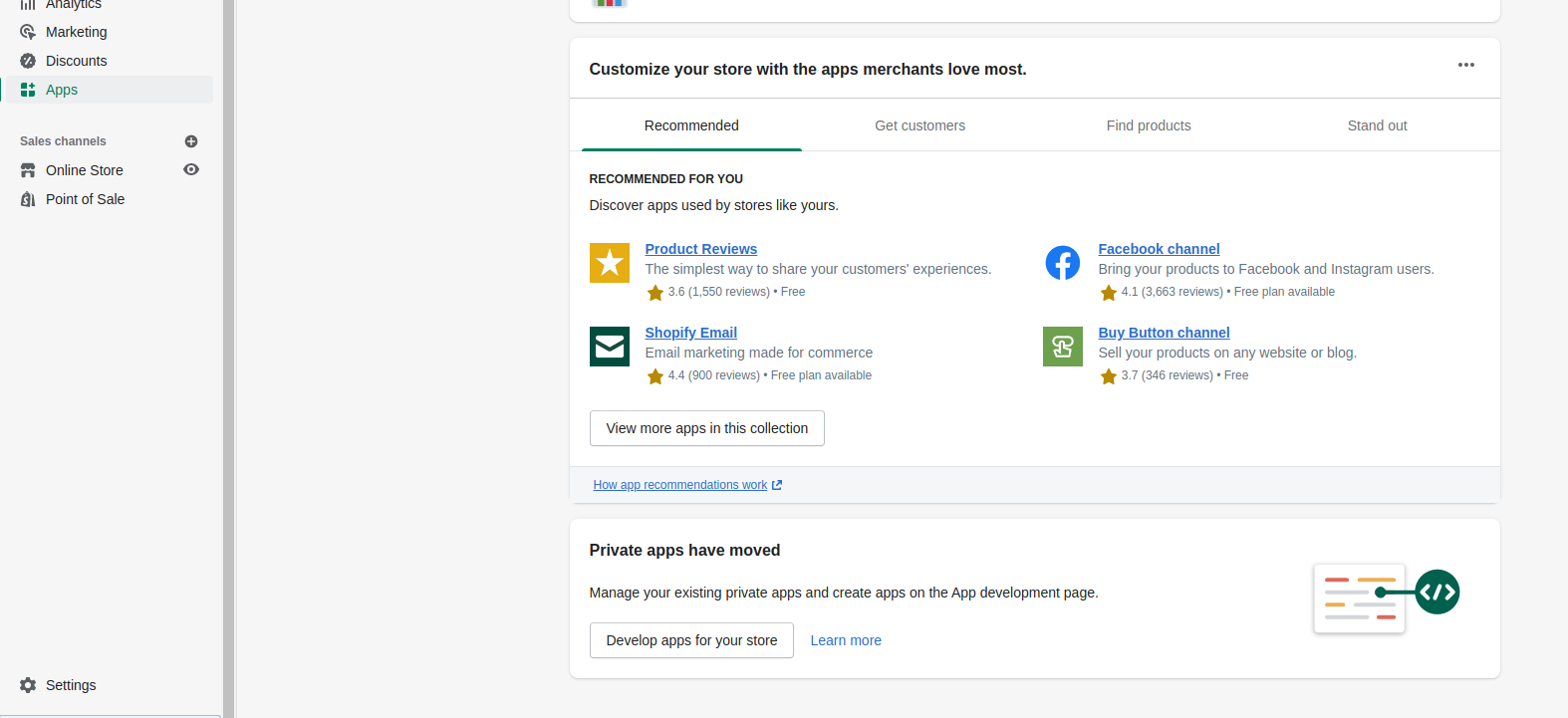Image resolution: width=1568 pixels, height=718 pixels.
Task: Click the Facebook channel logo icon
Action: [1063, 263]
